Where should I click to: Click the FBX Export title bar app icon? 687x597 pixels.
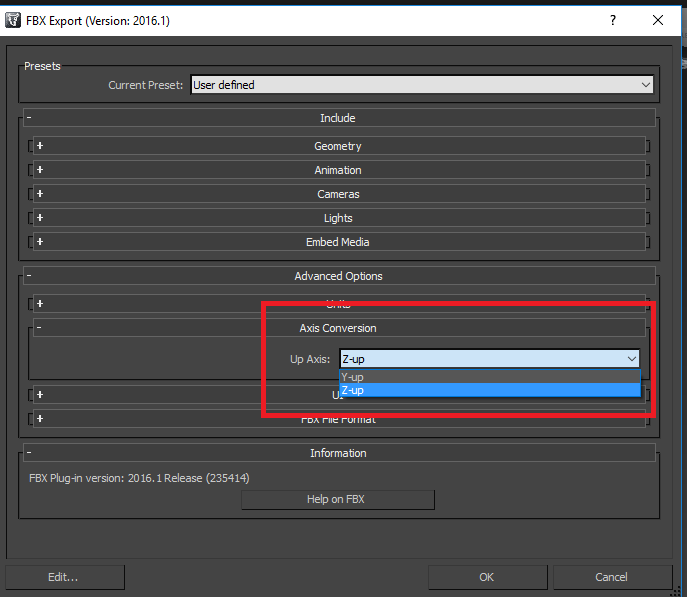coord(13,20)
